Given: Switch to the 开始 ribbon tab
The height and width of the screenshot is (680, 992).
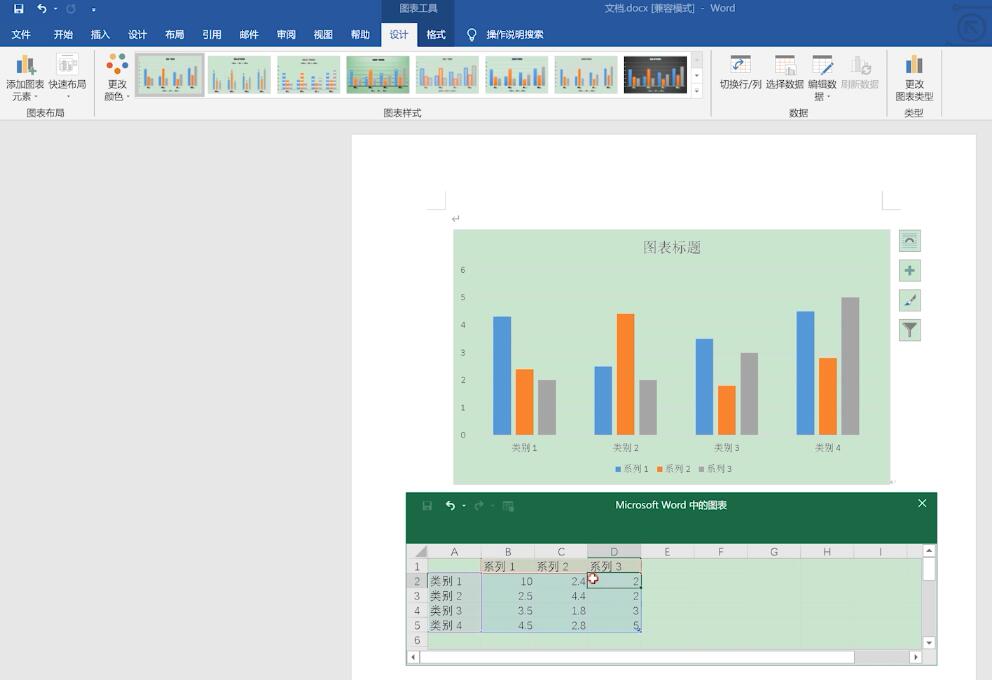Looking at the screenshot, I should pyautogui.click(x=63, y=35).
